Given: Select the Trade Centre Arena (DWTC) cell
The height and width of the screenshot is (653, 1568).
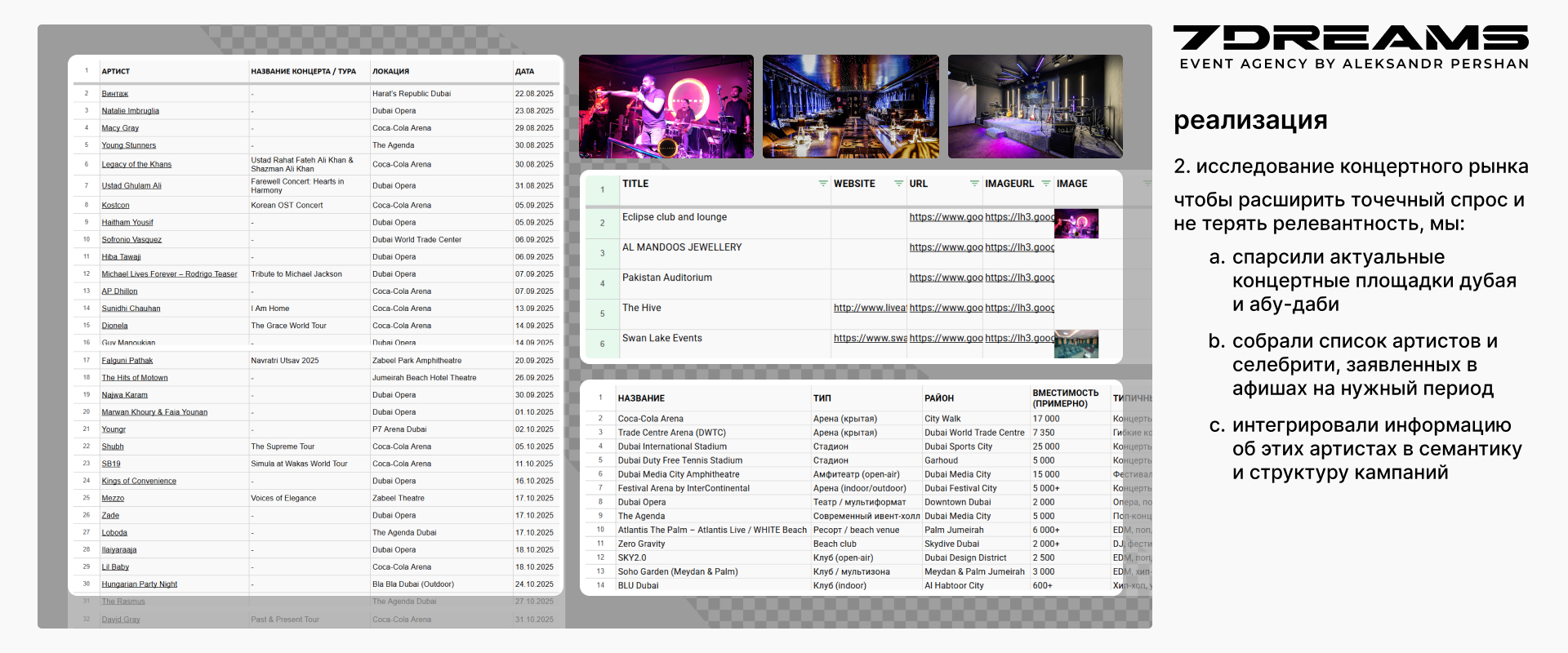Looking at the screenshot, I should coord(712,433).
